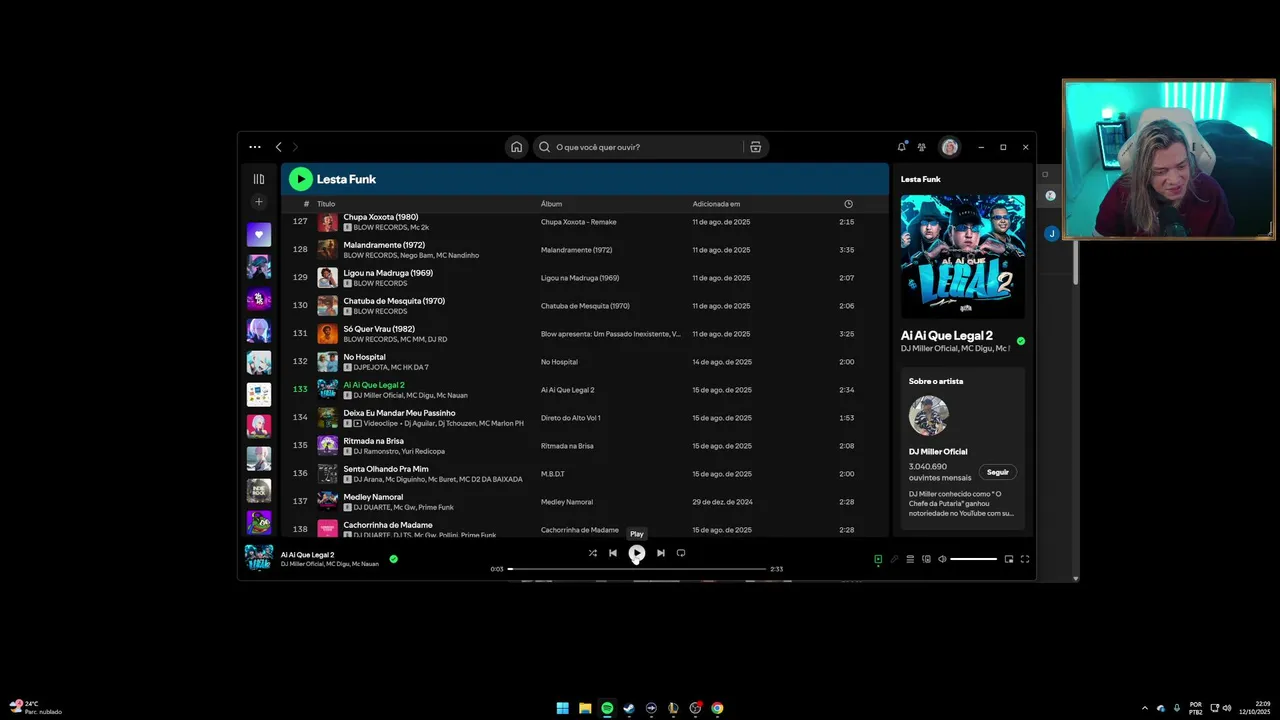Image resolution: width=1280 pixels, height=720 pixels.
Task: Open album link 'Direto do Alto Vol 1'
Action: [x=571, y=418]
